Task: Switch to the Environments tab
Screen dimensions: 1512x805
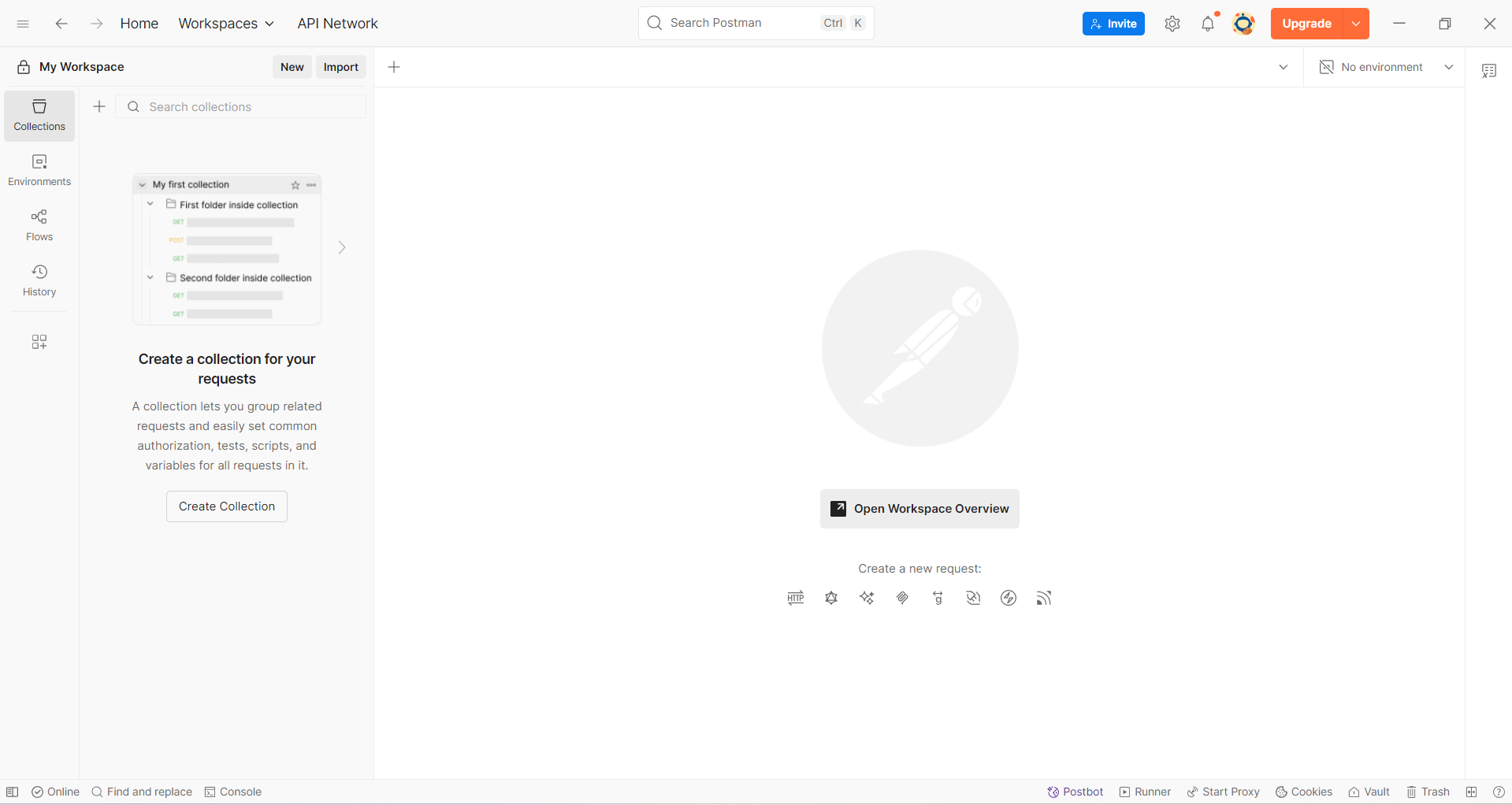Action: pyautogui.click(x=39, y=170)
